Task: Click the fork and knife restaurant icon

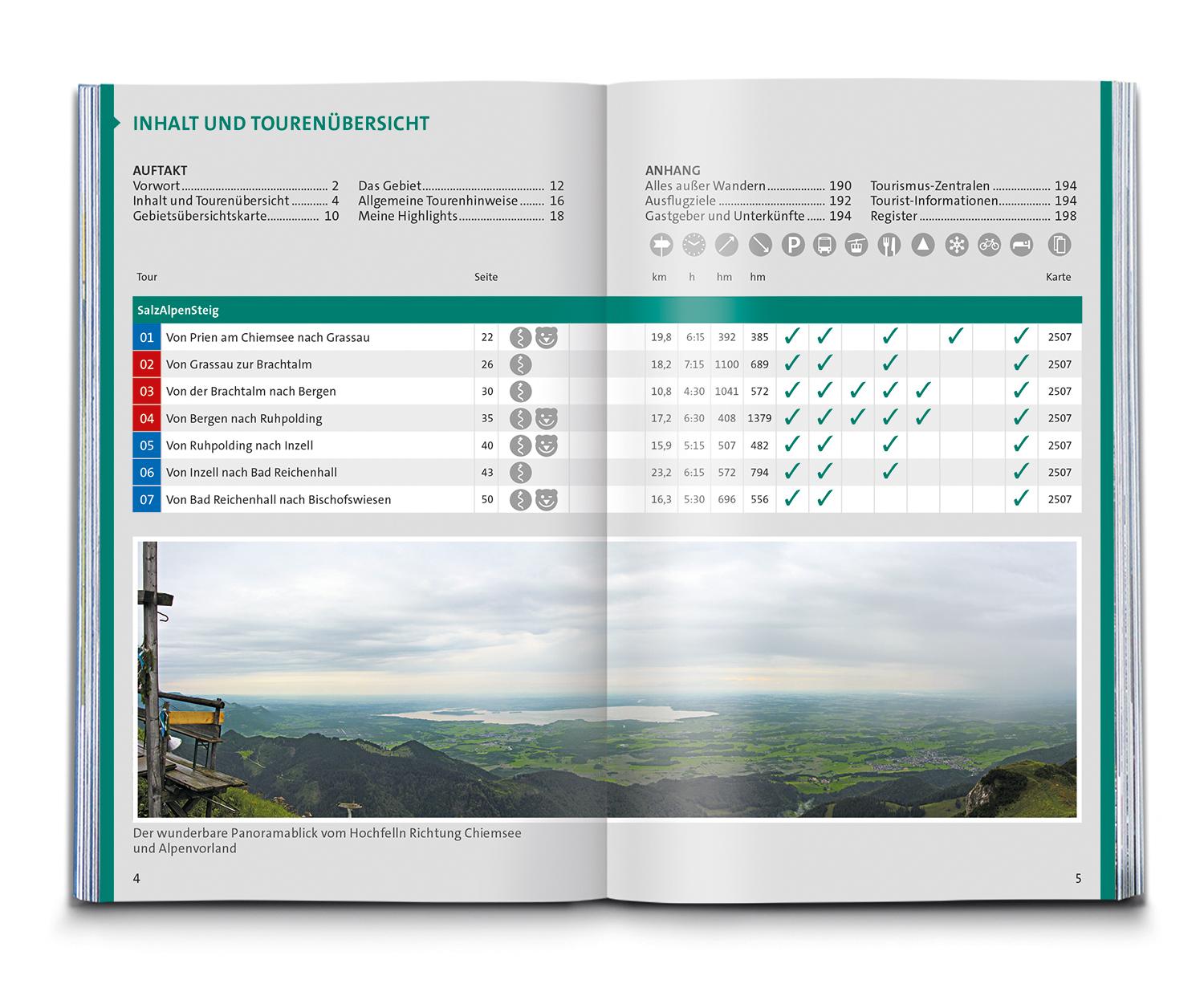Action: click(x=889, y=245)
